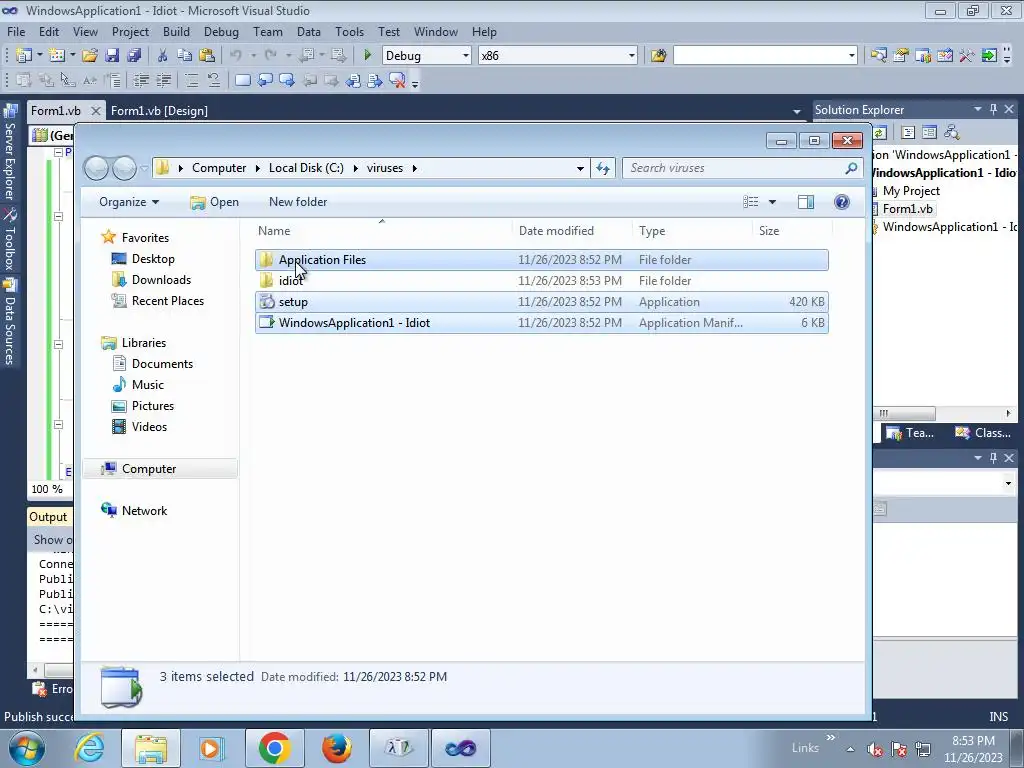Click the Uncomment Lines icon
The width and height of the screenshot is (1024, 768).
pos(214,80)
